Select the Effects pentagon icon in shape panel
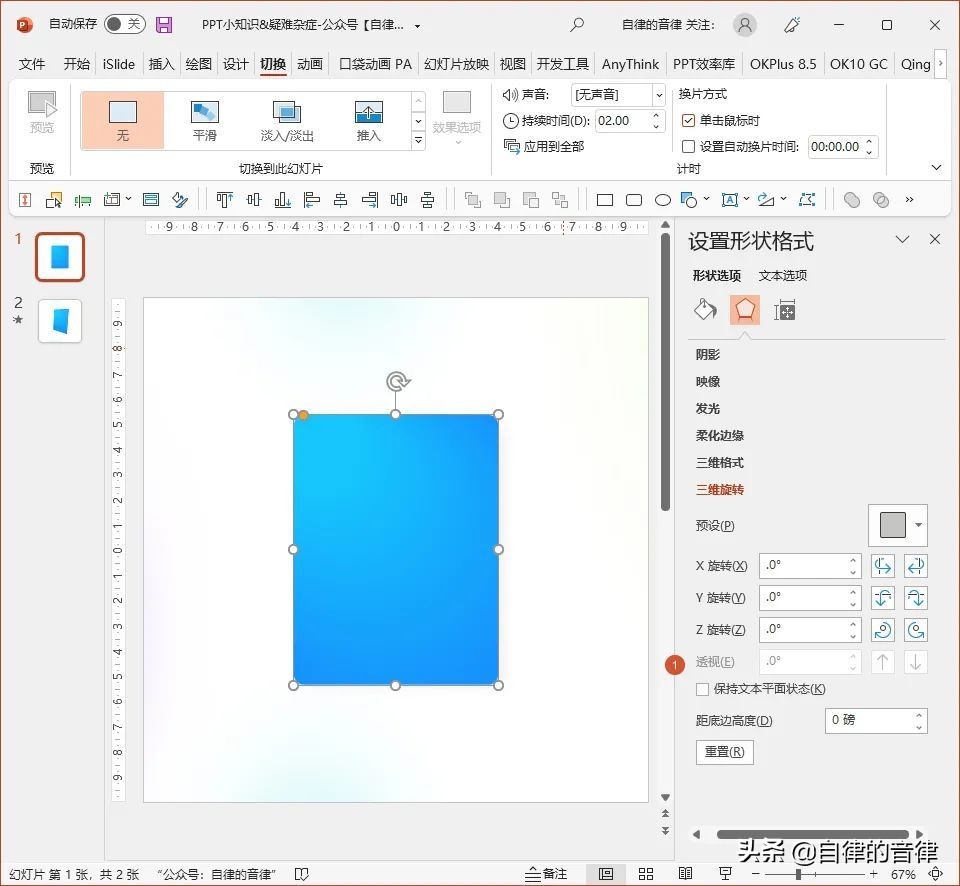 (x=745, y=310)
